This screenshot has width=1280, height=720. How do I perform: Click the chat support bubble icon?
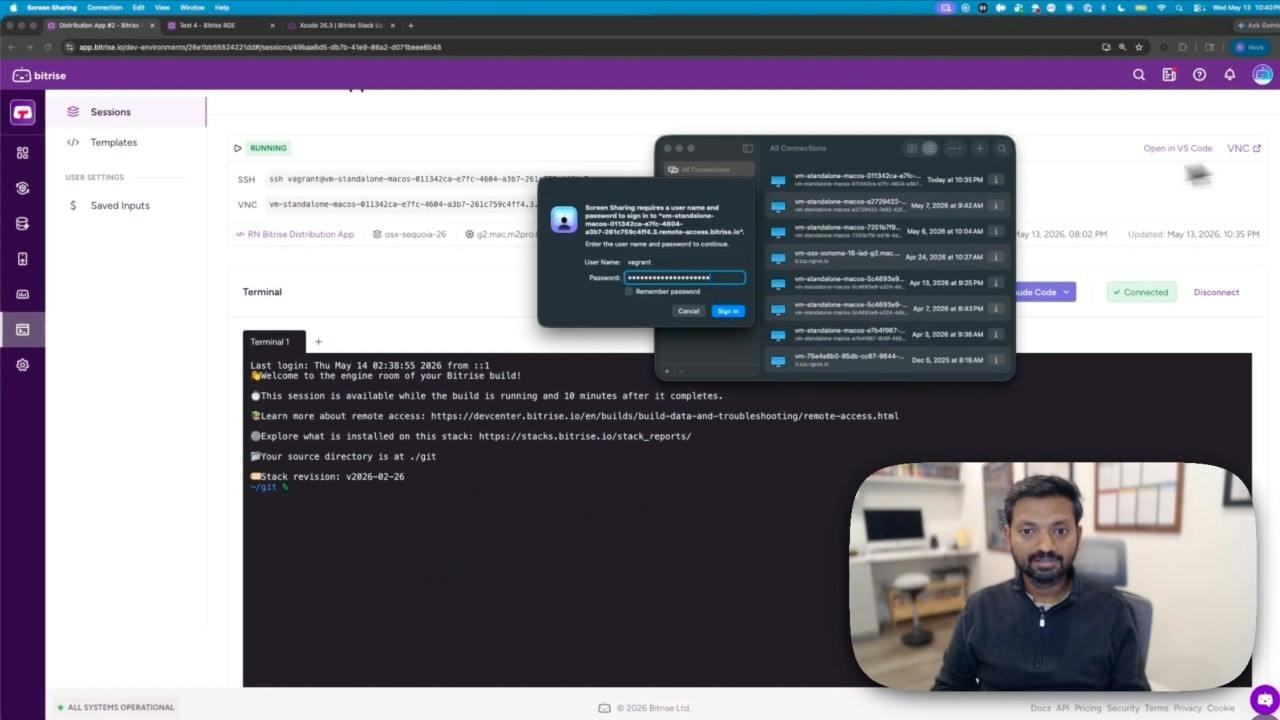(1264, 700)
